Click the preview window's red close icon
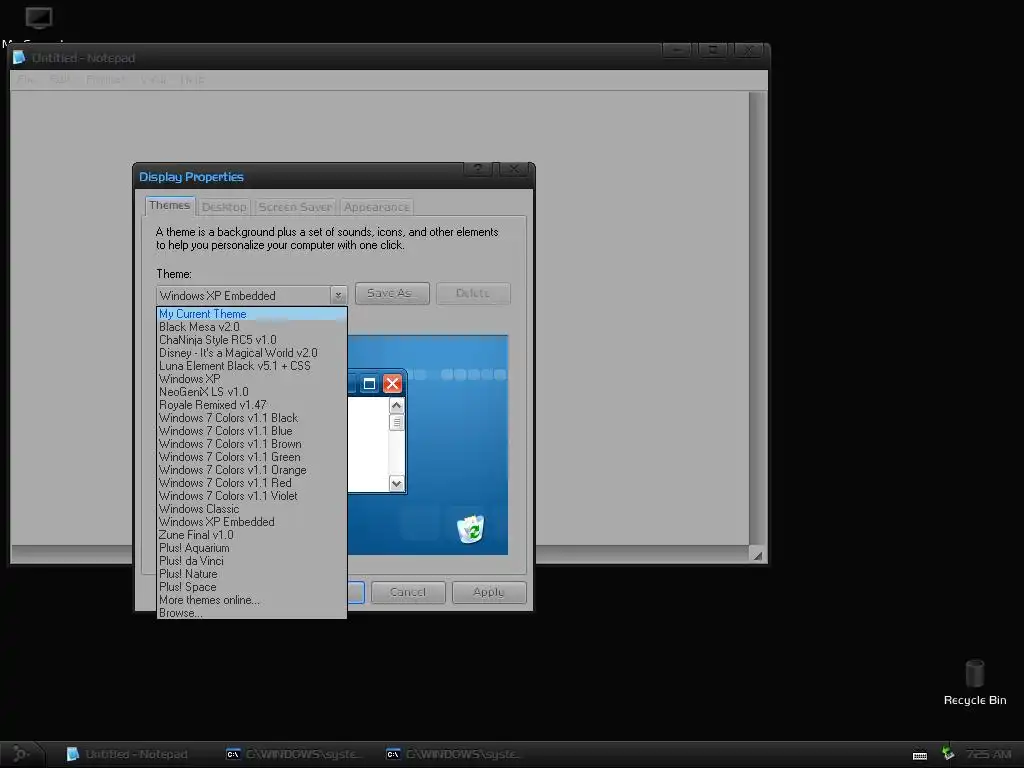This screenshot has height=768, width=1024. coord(392,383)
